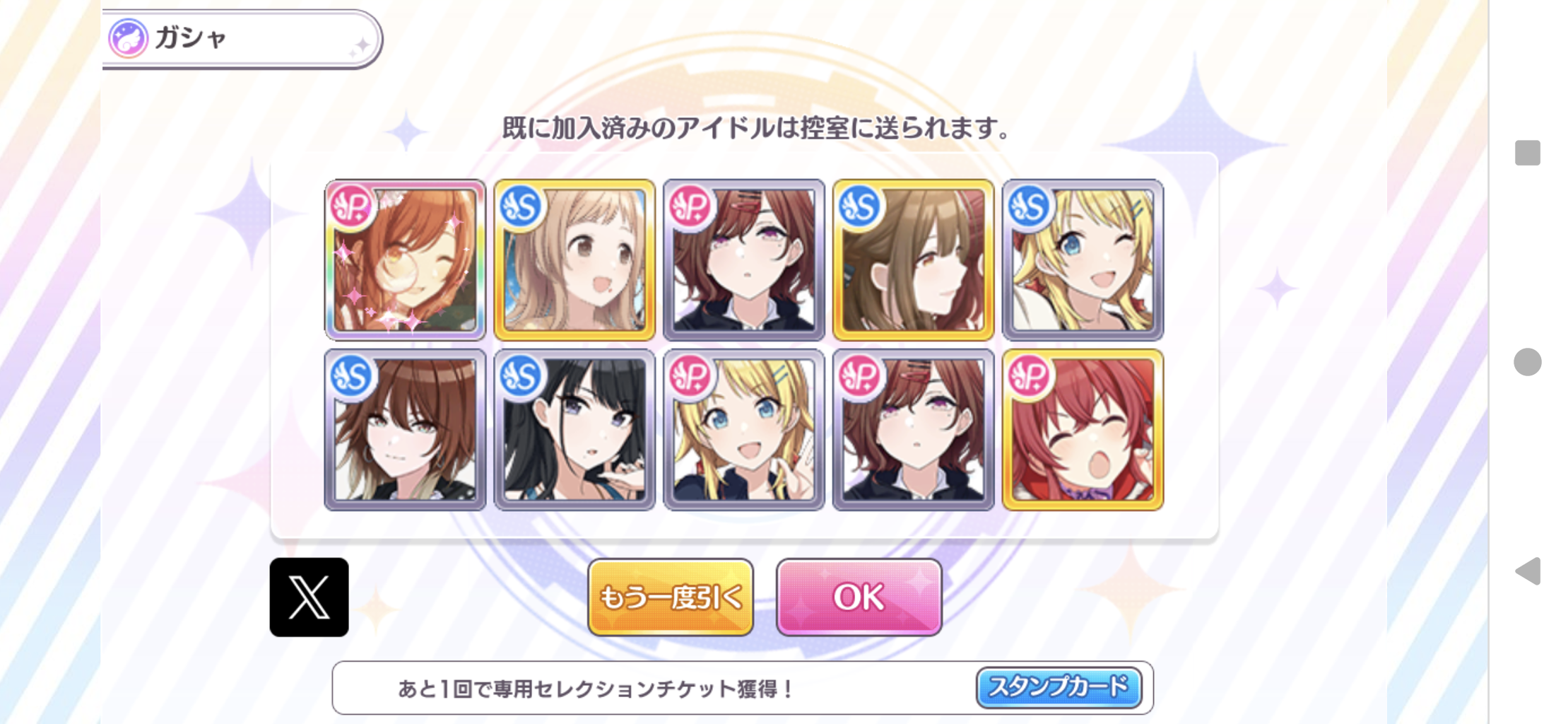The width and height of the screenshot is (1568, 724).
Task: Tap the selection ticket stamp message bar
Action: pyautogui.click(x=742, y=688)
